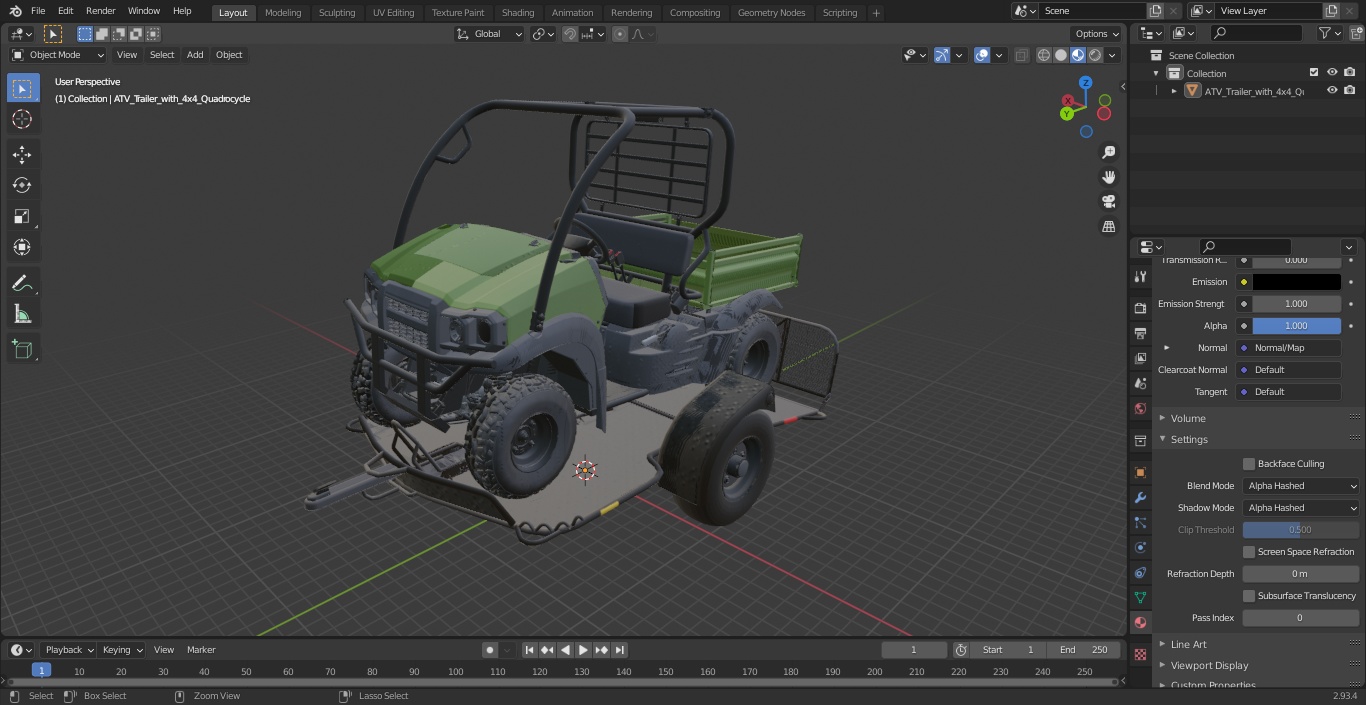
Task: Switch to Wireframe viewport shading
Action: (1044, 55)
